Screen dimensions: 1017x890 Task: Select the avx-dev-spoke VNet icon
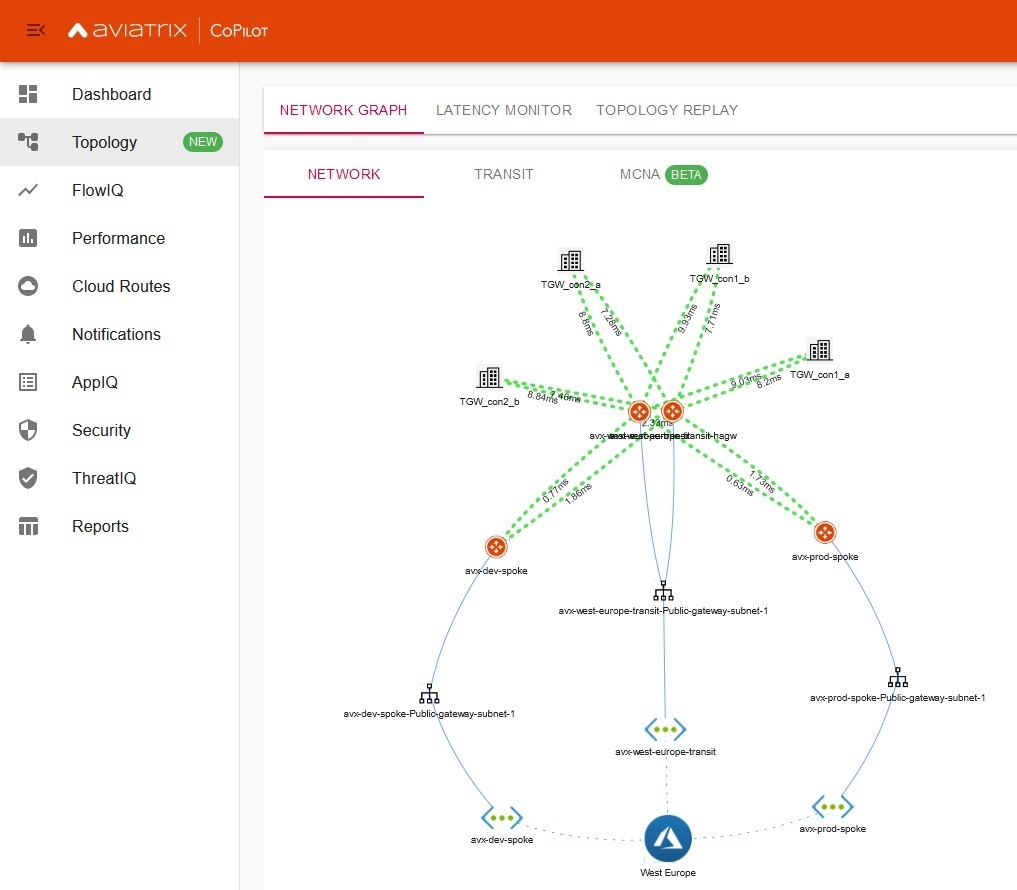click(502, 818)
